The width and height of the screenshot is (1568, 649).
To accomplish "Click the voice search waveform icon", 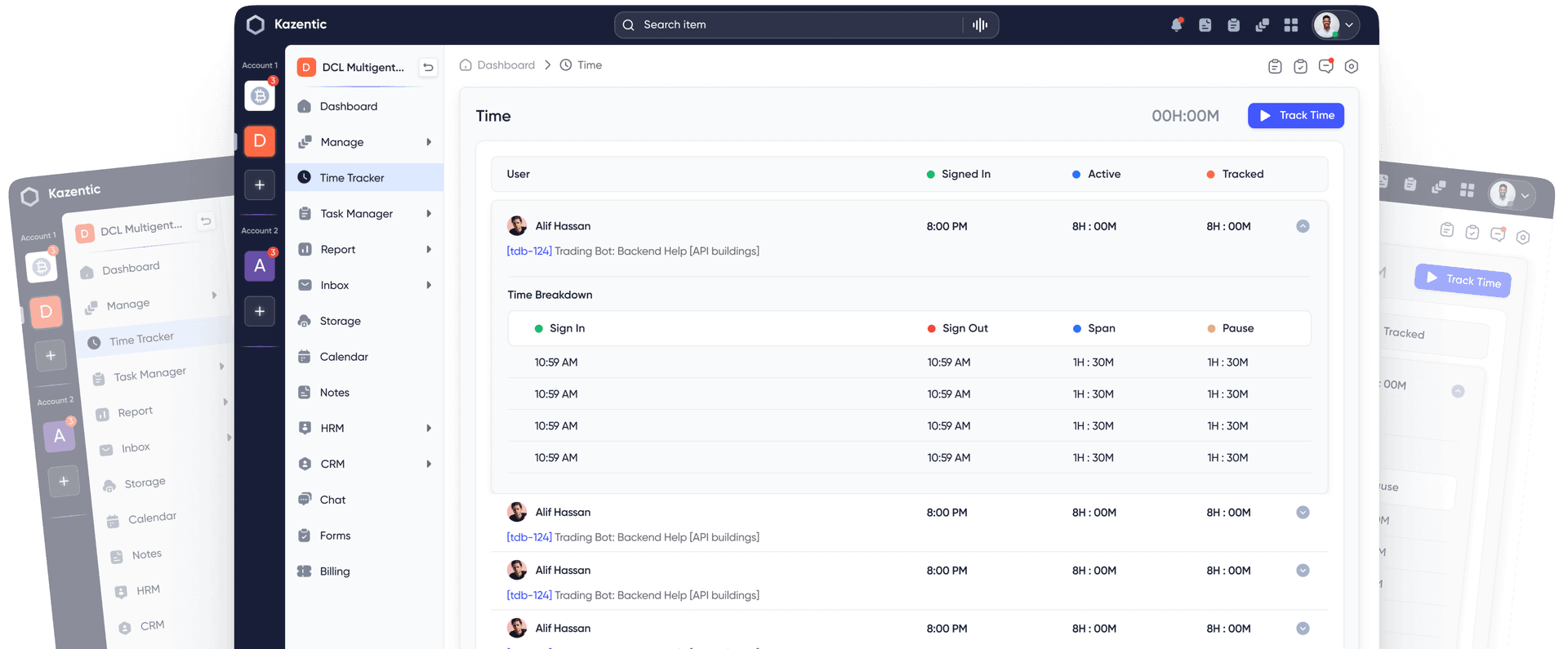I will click(x=980, y=24).
